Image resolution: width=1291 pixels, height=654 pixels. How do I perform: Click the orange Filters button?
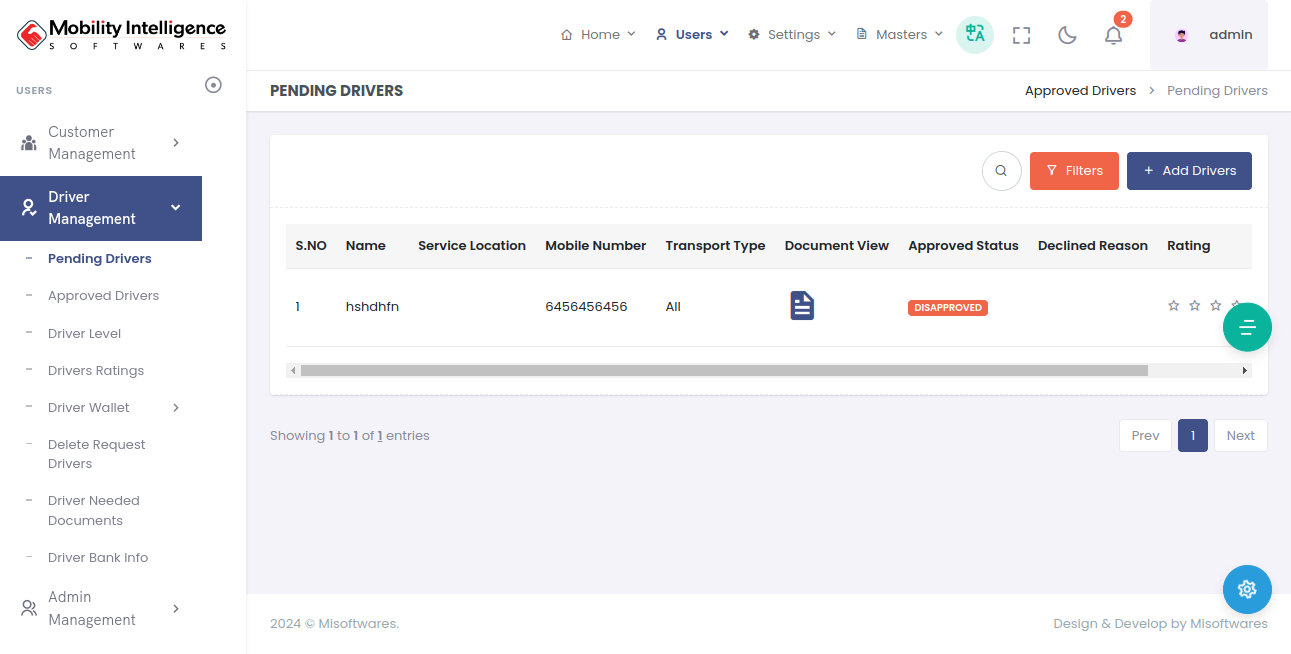tap(1074, 171)
